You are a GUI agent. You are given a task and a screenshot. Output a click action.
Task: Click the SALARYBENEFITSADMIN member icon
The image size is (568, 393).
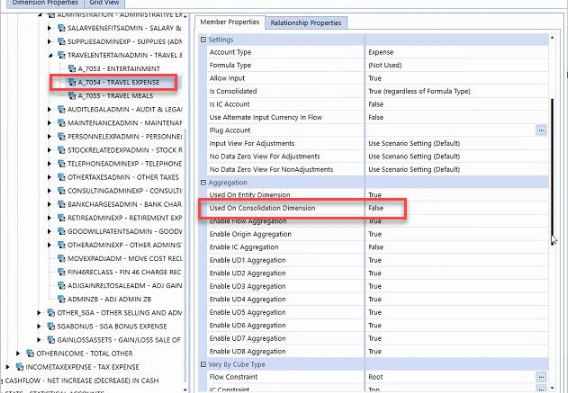(x=62, y=28)
